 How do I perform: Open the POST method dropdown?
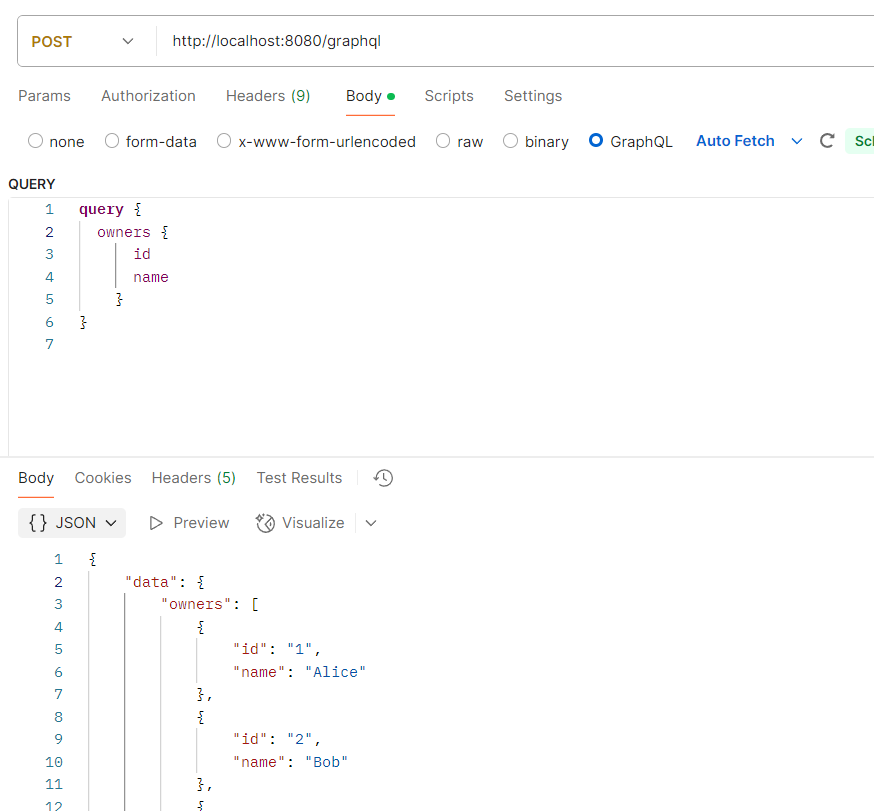[x=84, y=42]
